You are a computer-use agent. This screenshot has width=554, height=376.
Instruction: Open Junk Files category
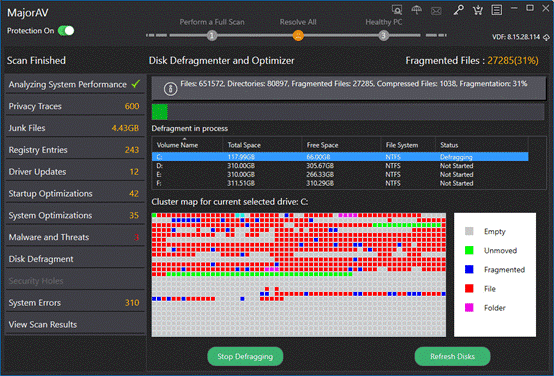pos(75,128)
